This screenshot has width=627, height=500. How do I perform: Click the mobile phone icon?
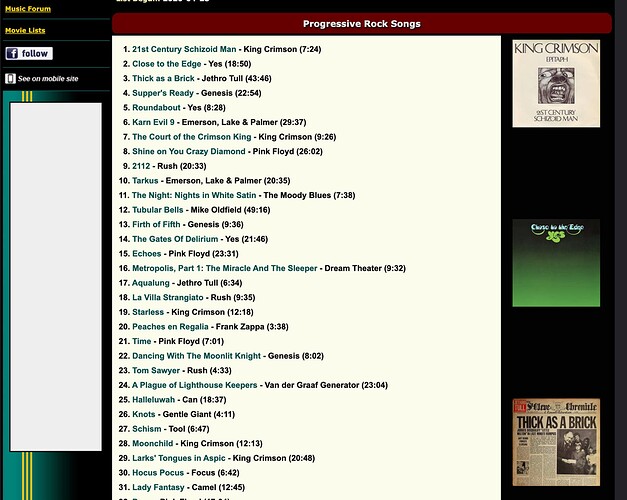pos(10,78)
